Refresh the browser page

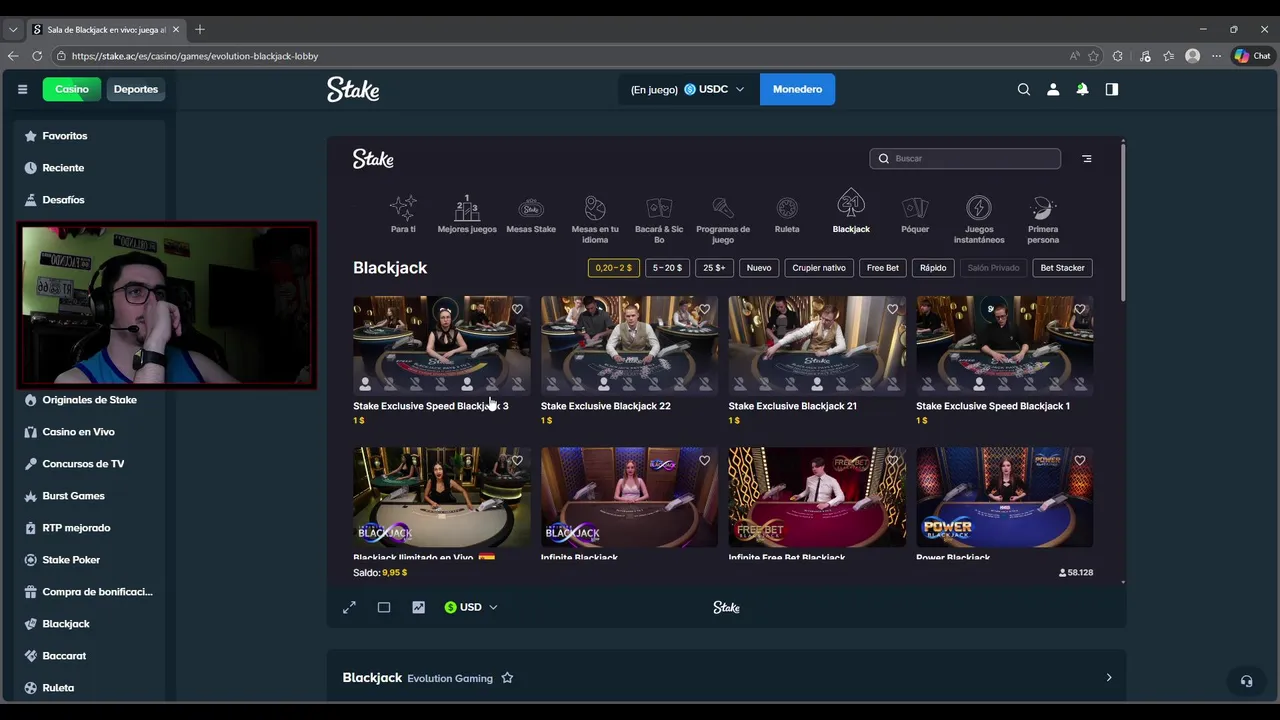click(x=37, y=56)
